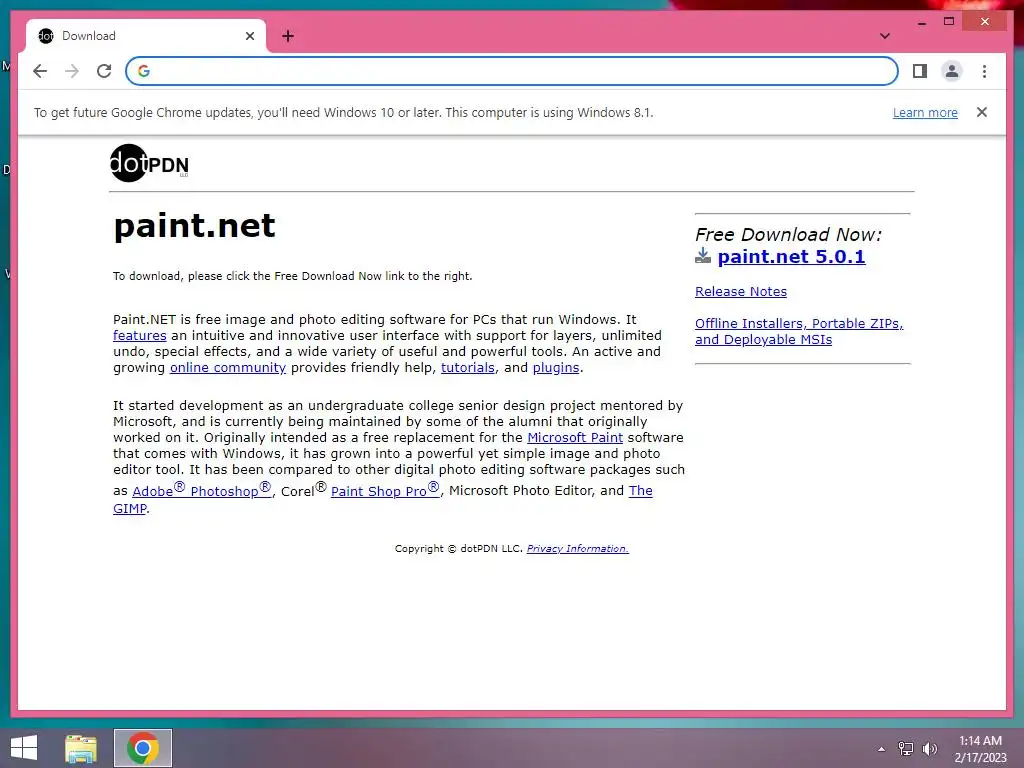The height and width of the screenshot is (768, 1024).
Task: Open the Chrome three-dot menu
Action: click(x=984, y=71)
